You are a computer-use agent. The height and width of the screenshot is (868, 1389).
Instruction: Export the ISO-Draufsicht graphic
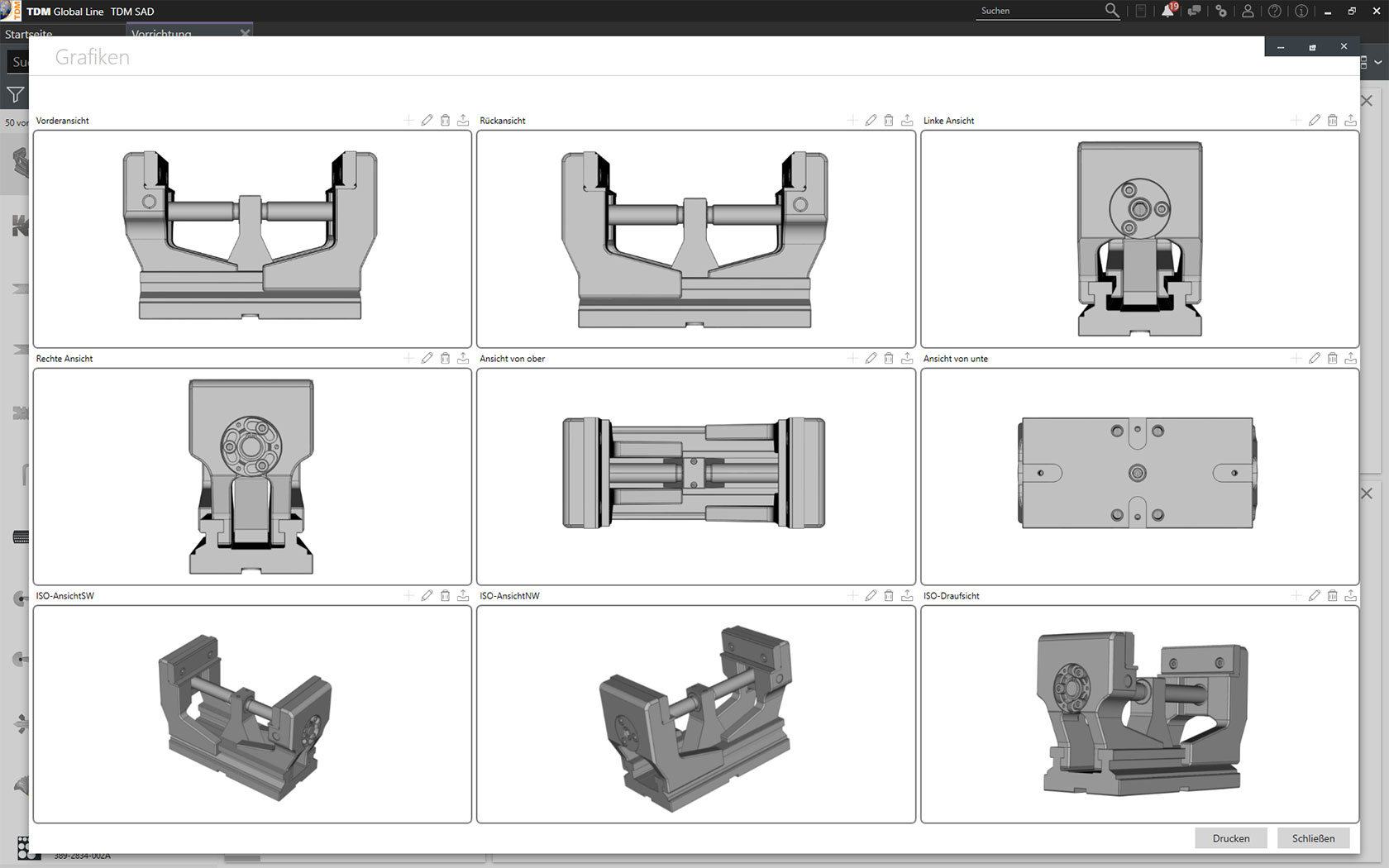click(x=1350, y=596)
